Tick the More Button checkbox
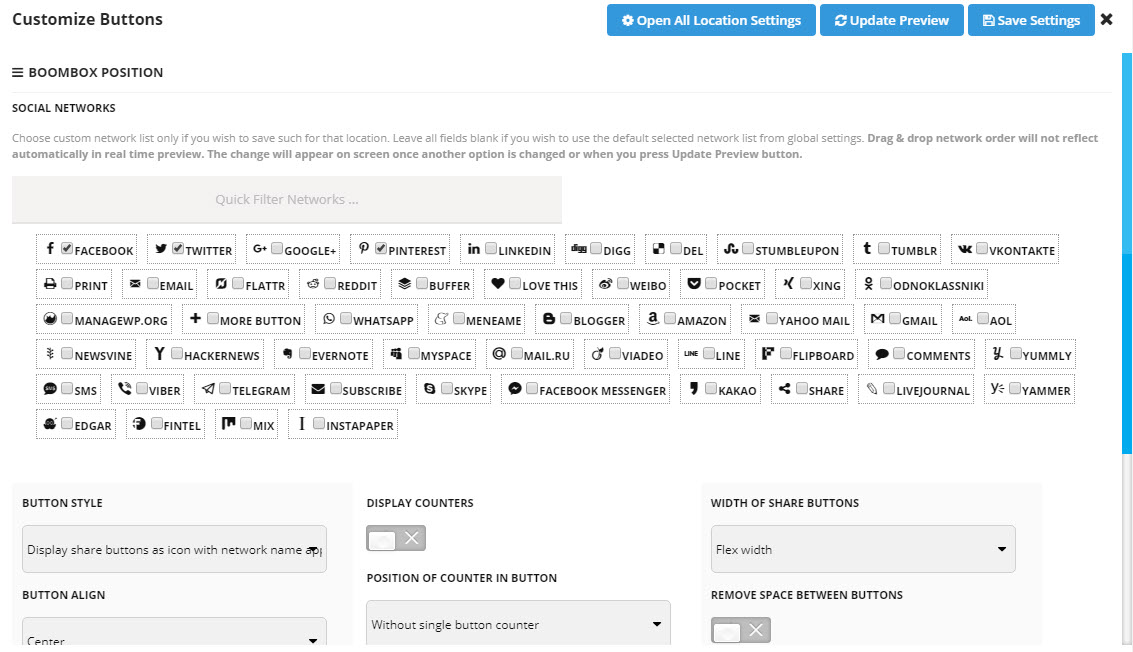 (x=212, y=318)
